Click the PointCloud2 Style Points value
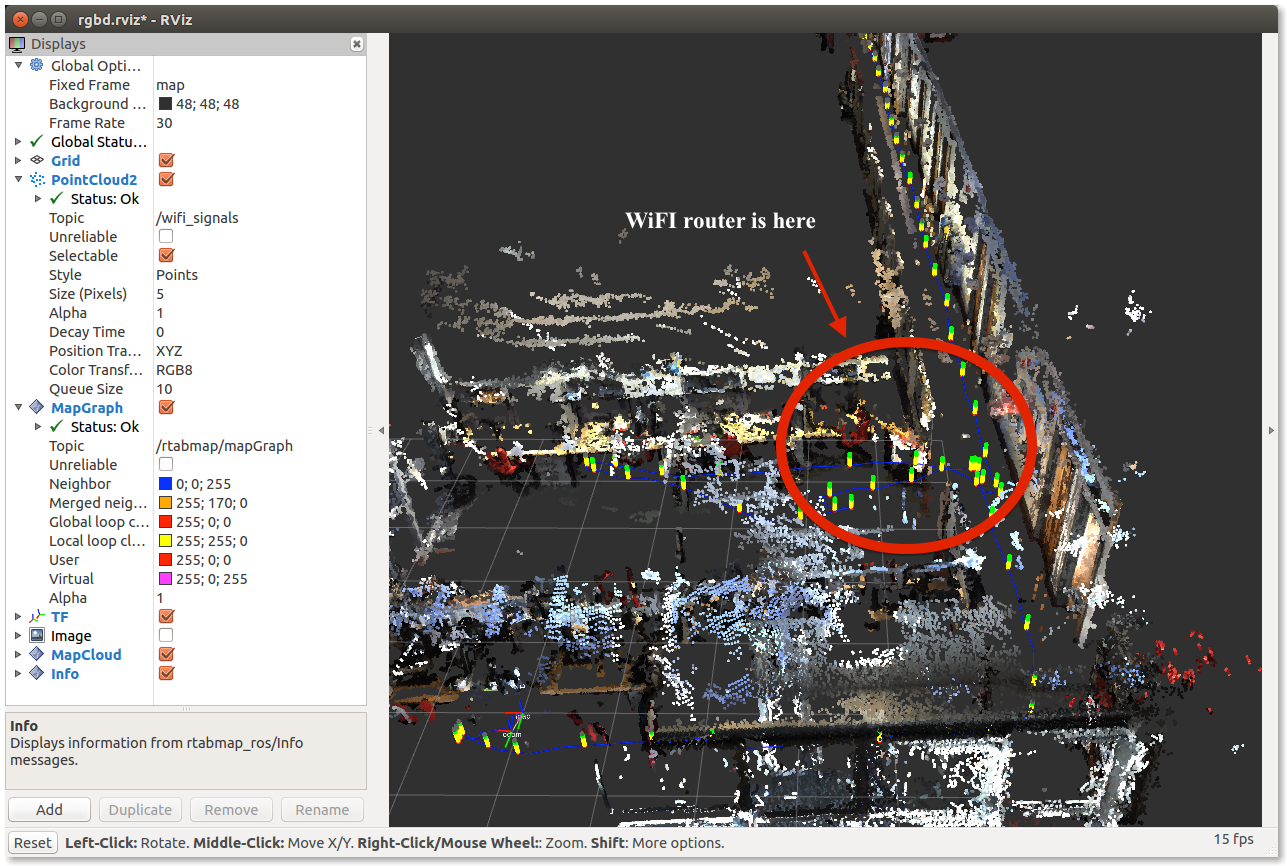This screenshot has width=1287, height=866. 177,275
